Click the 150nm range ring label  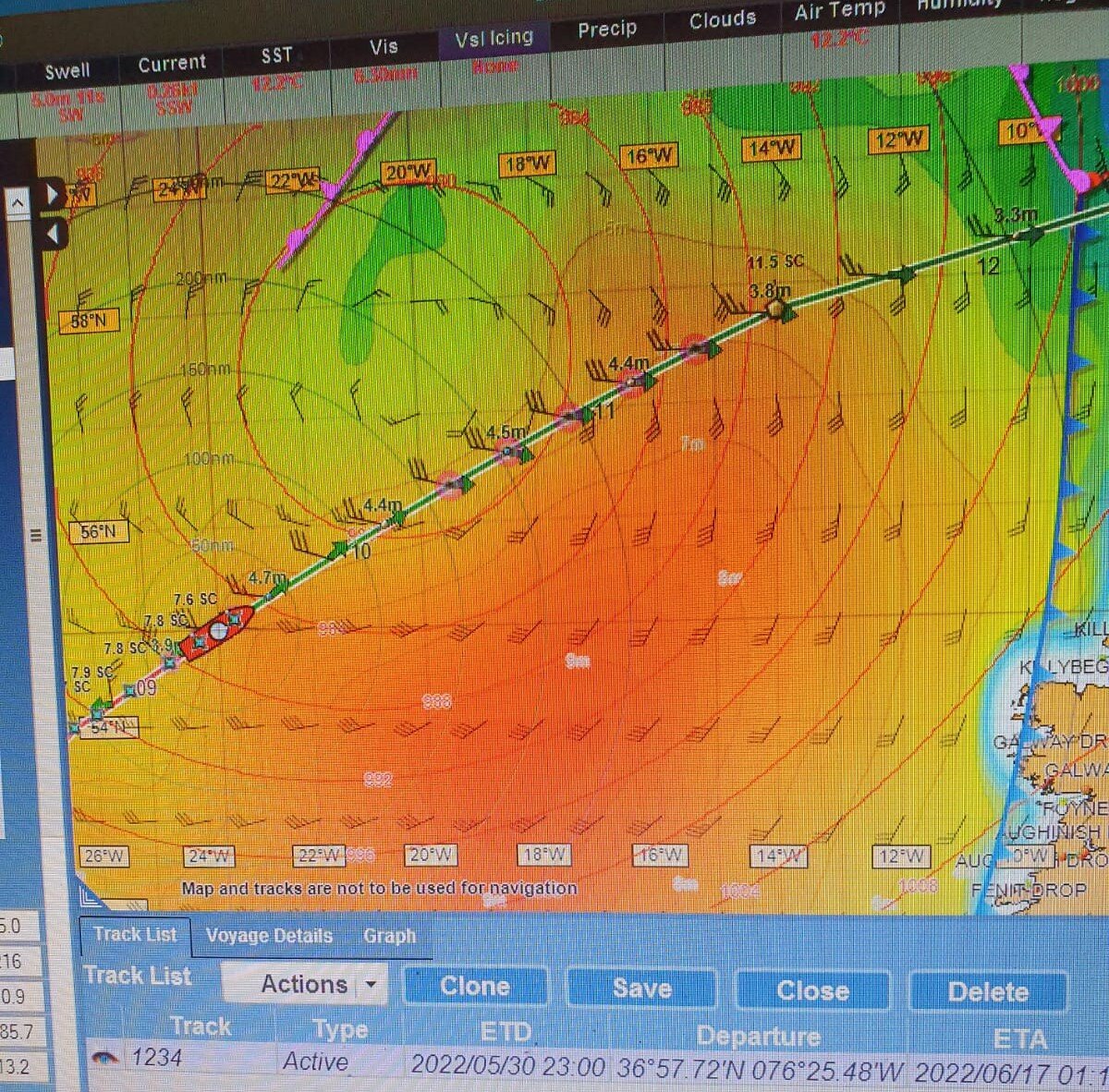(207, 370)
